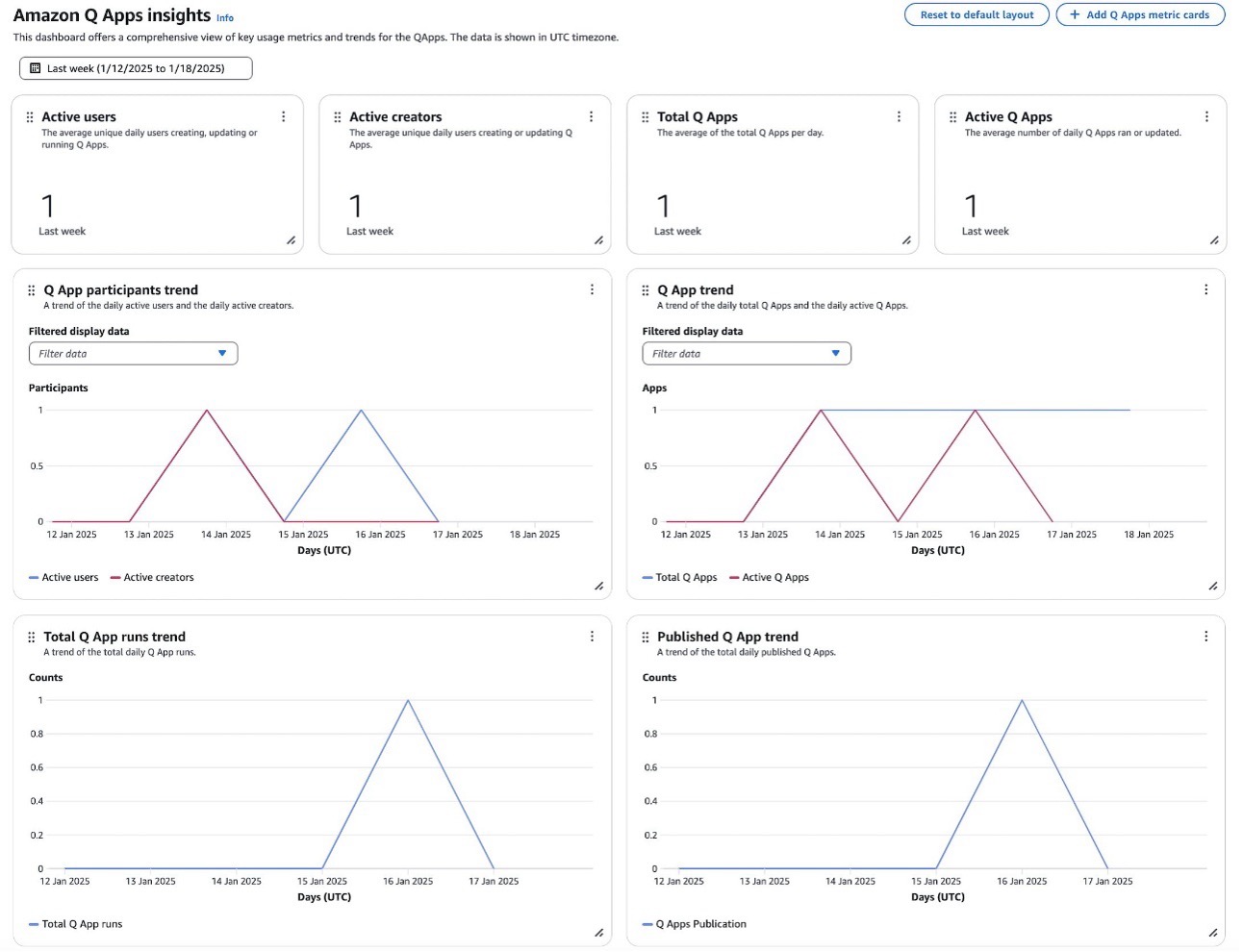The image size is (1243, 952).
Task: Grab the Active Q Apps card drag handle
Action: pyautogui.click(x=953, y=117)
